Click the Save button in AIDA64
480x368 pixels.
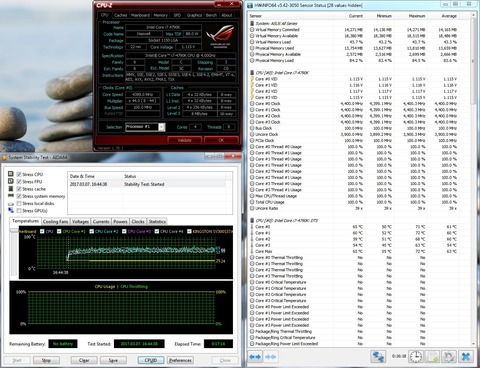point(113,360)
